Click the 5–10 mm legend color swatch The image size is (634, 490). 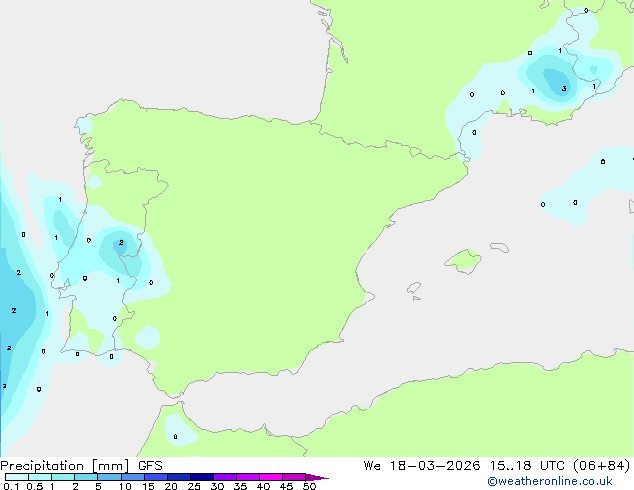click(109, 477)
